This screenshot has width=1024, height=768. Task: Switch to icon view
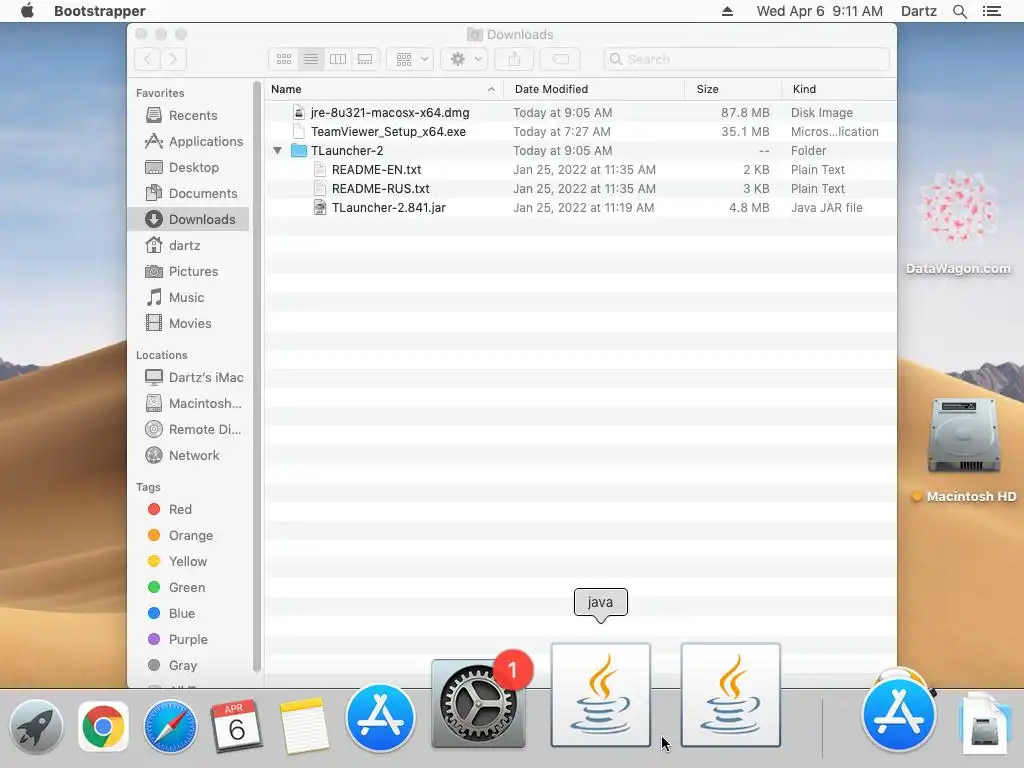coord(283,59)
